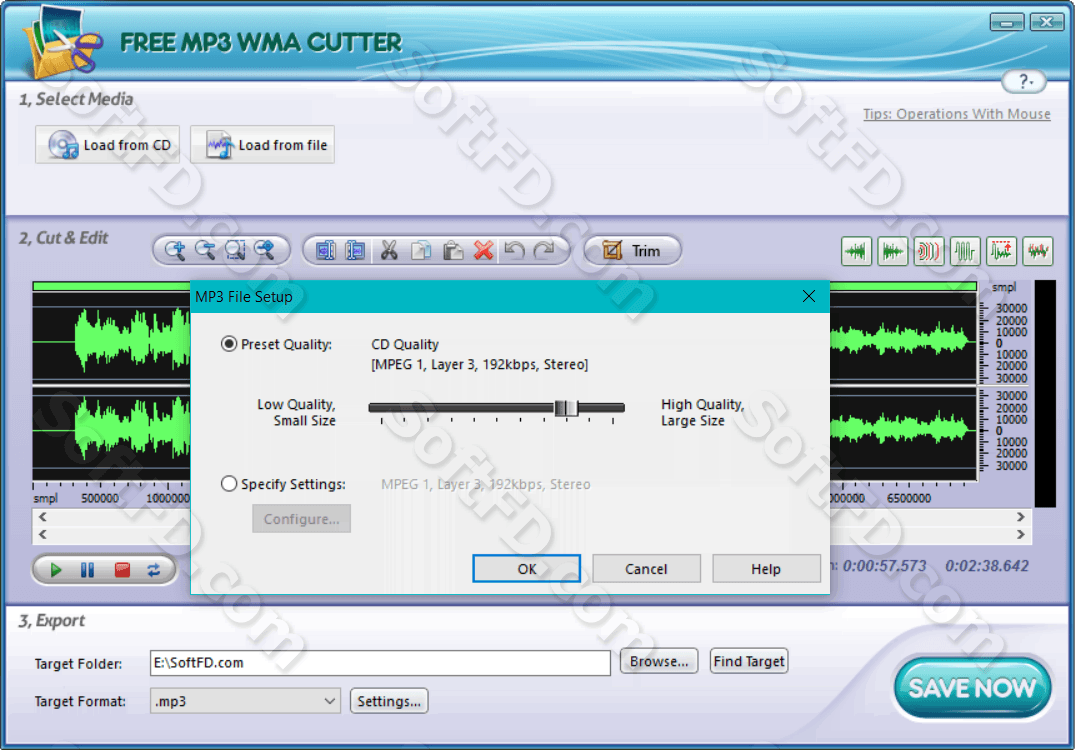This screenshot has height=750, width=1076.
Task: Open target format Settings
Action: 389,701
